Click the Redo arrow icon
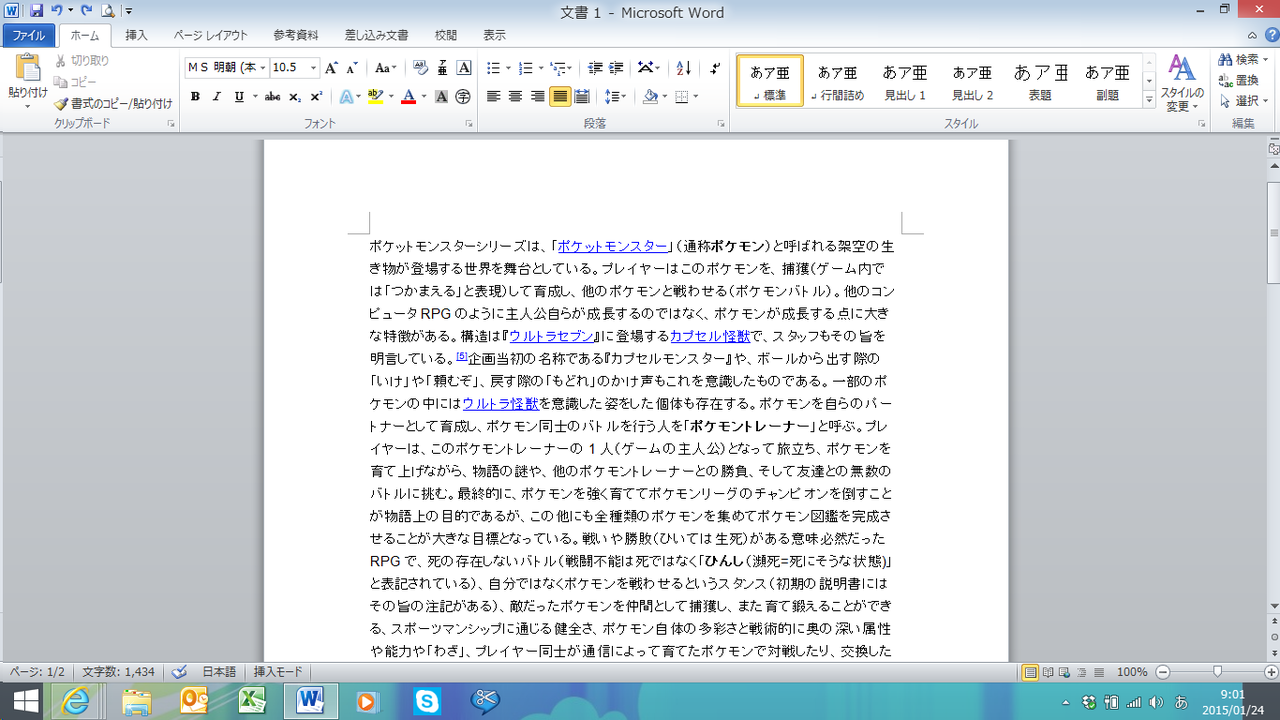Viewport: 1280px width, 720px height. pos(86,11)
